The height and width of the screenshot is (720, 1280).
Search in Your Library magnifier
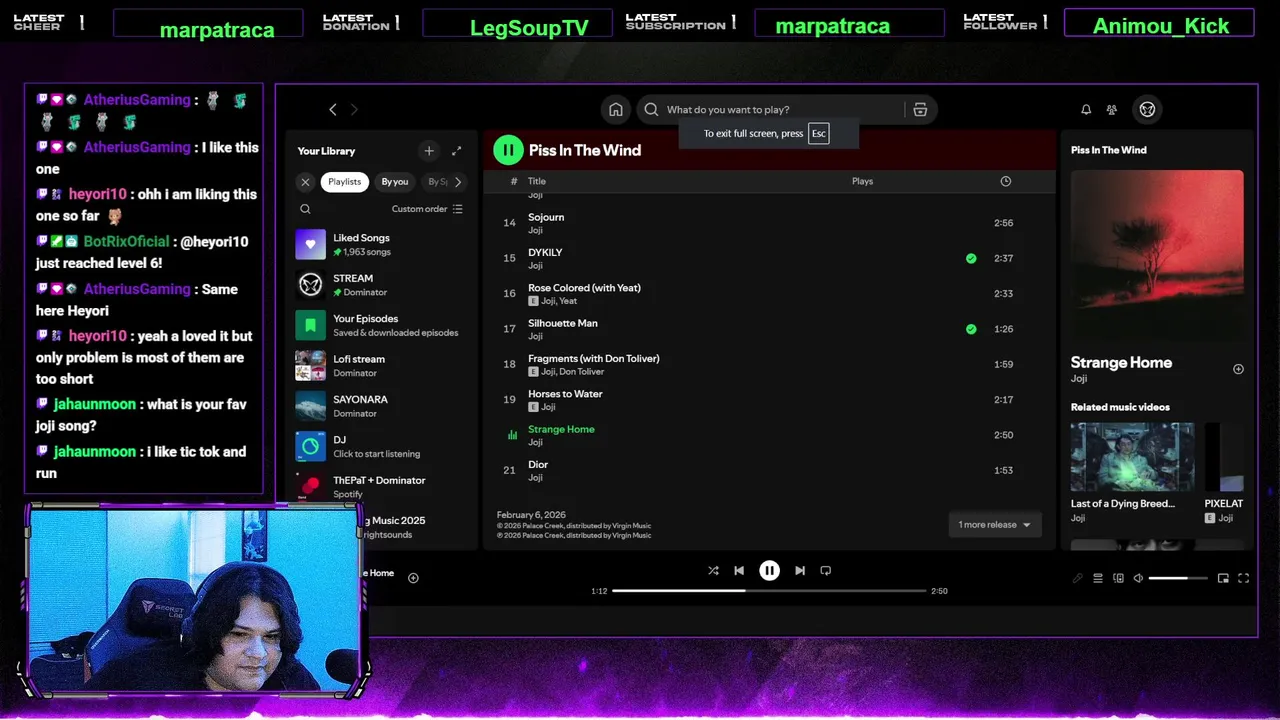(x=305, y=209)
